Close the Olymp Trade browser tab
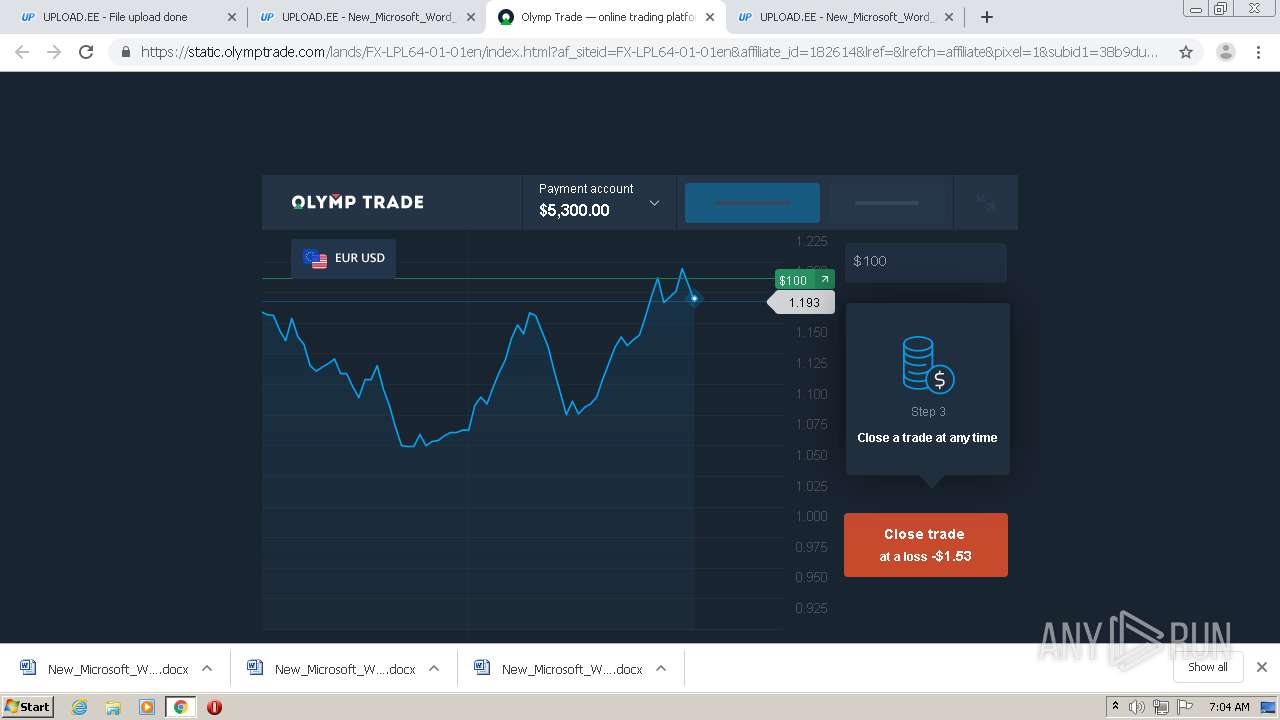This screenshot has width=1280, height=720. click(709, 17)
